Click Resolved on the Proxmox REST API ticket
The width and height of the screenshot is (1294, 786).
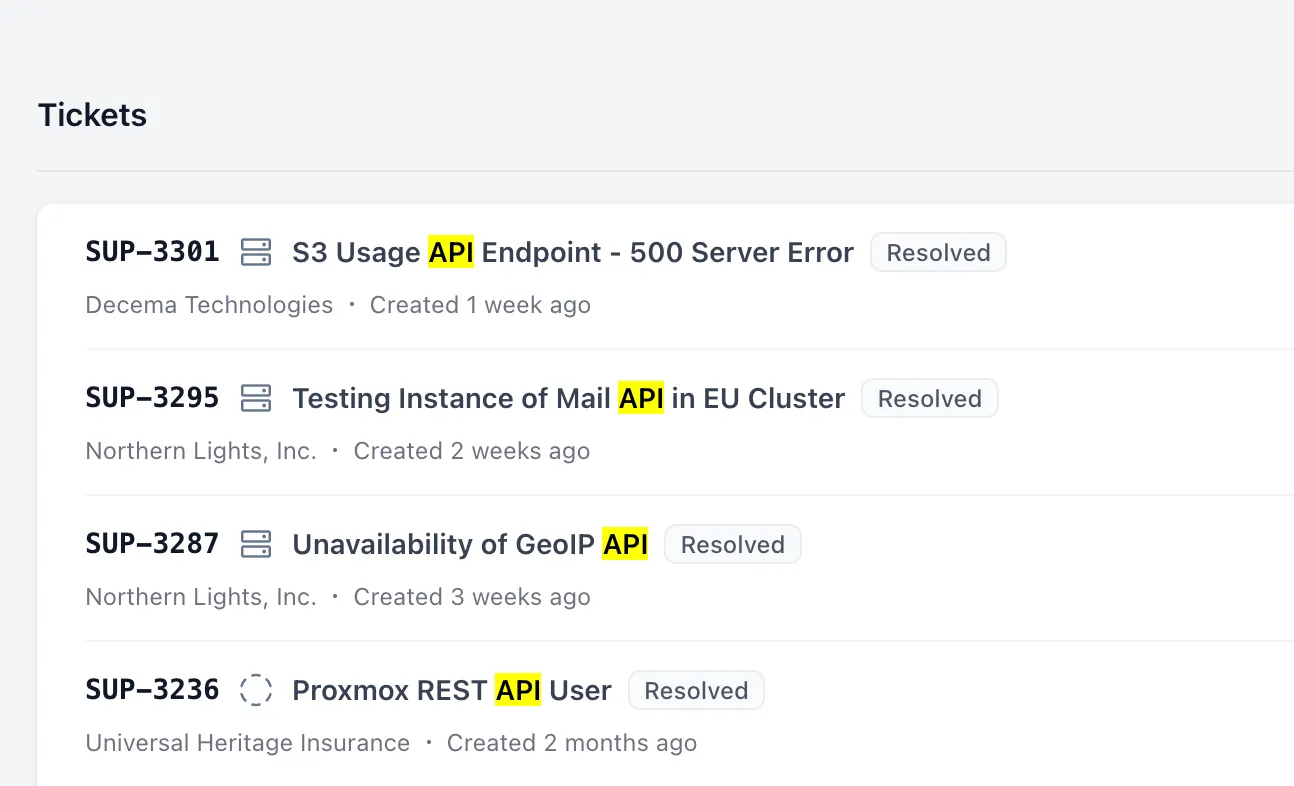pyautogui.click(x=696, y=690)
